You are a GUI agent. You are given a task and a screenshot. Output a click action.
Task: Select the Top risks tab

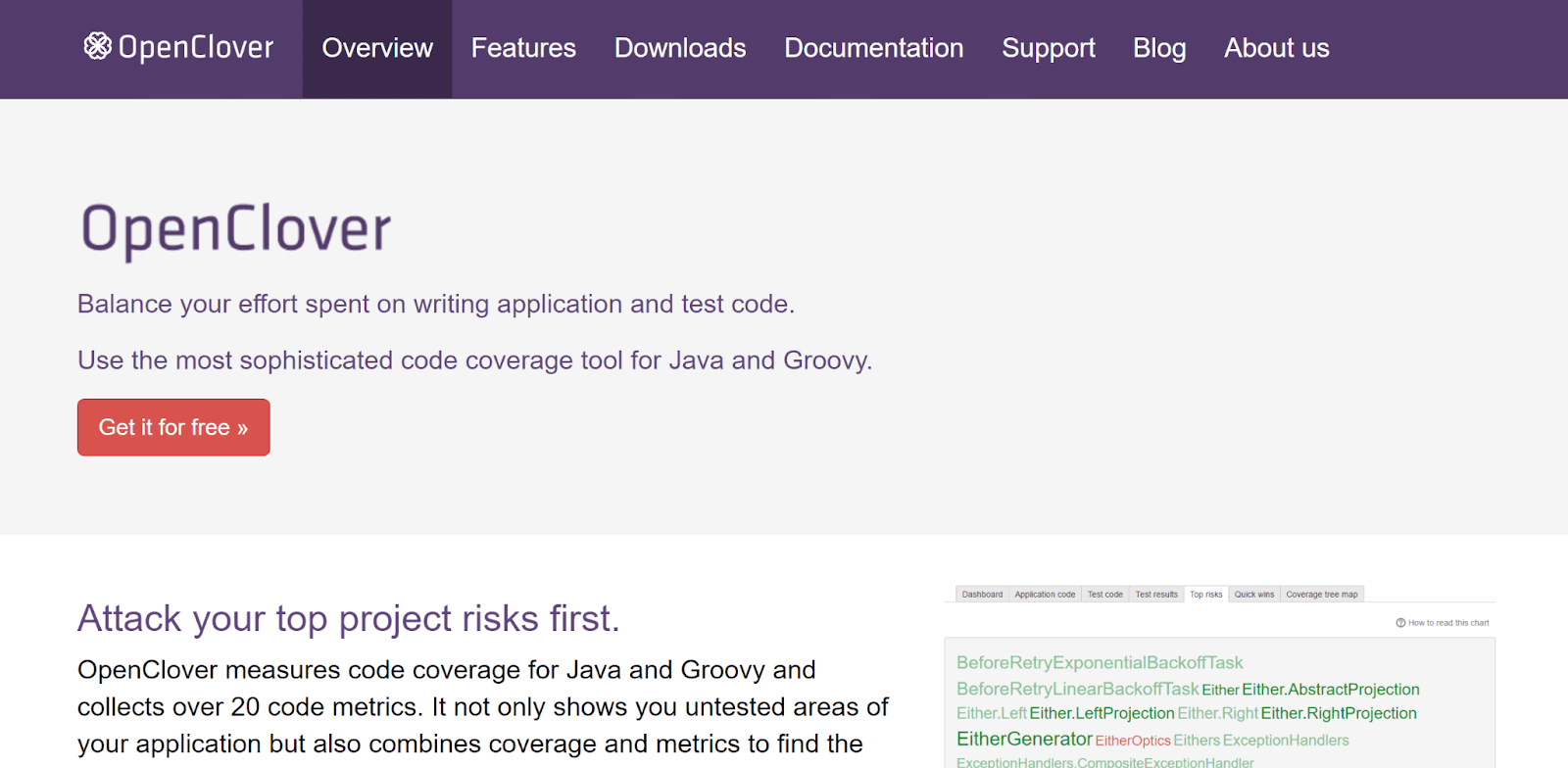(x=1206, y=595)
